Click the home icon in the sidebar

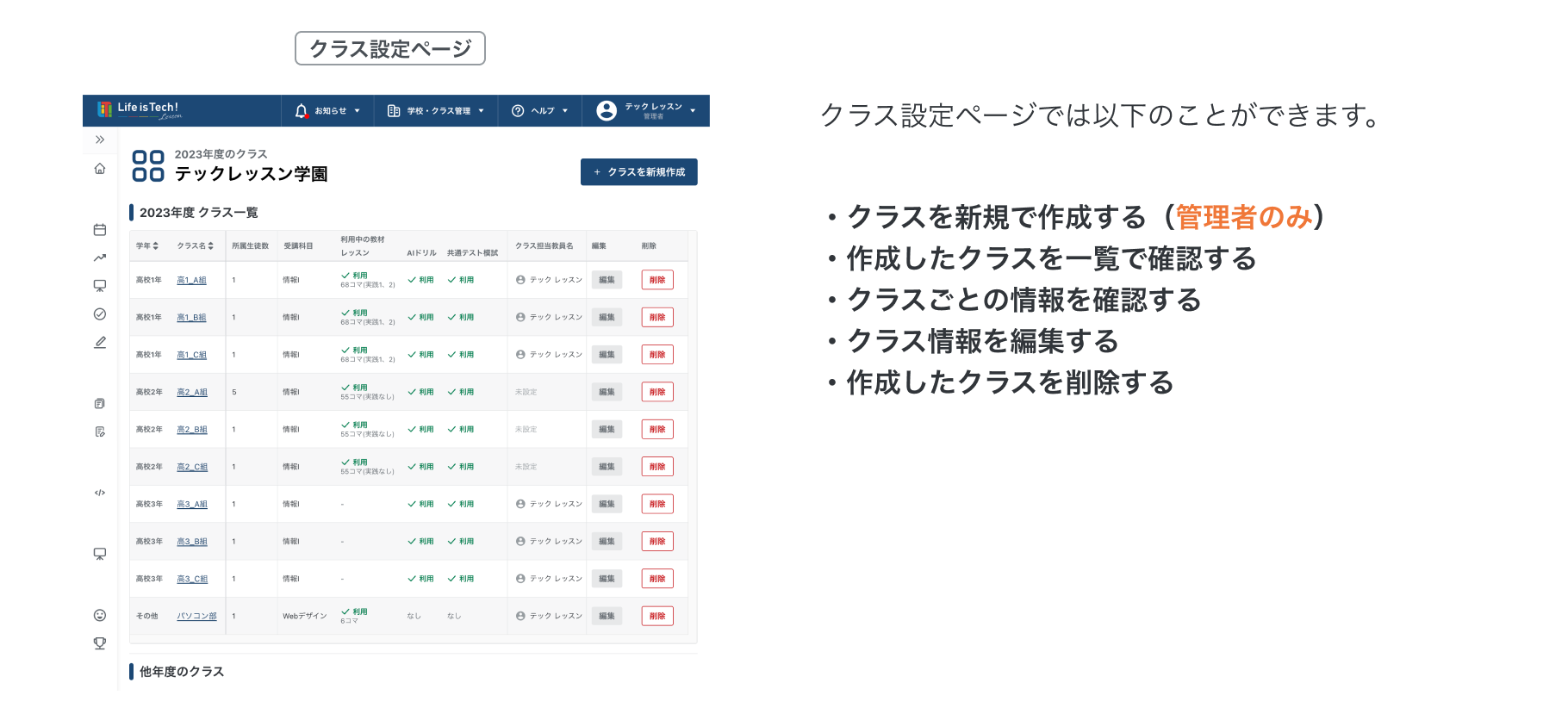coord(100,169)
